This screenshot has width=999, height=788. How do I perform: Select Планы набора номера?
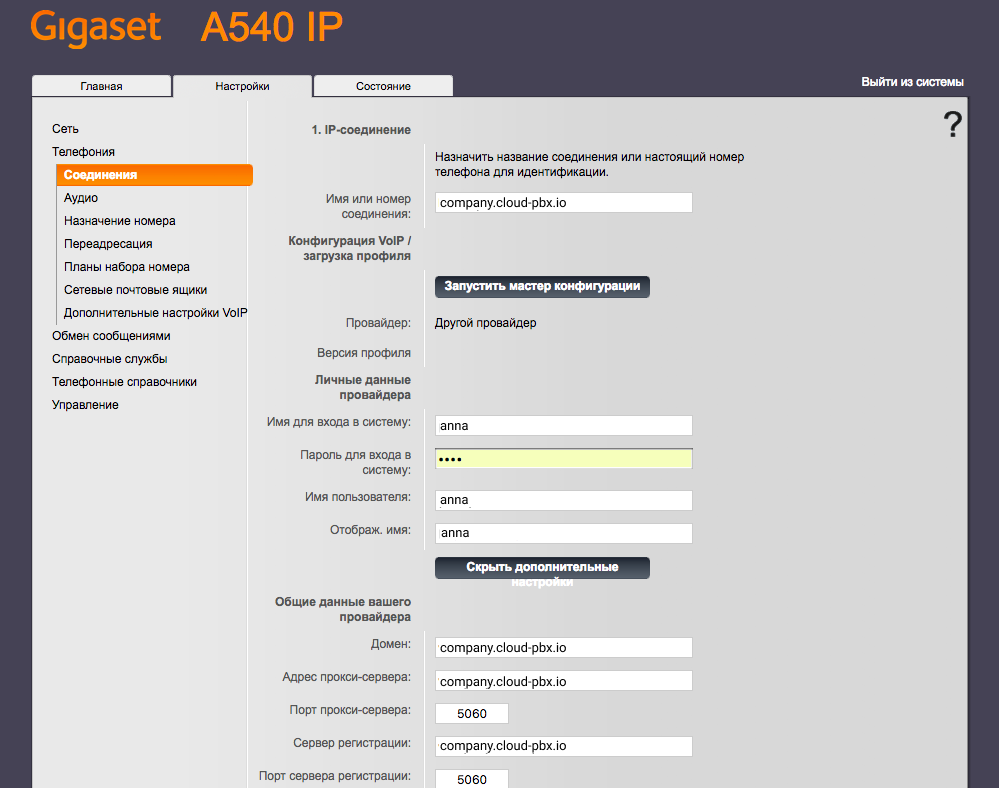point(126,267)
